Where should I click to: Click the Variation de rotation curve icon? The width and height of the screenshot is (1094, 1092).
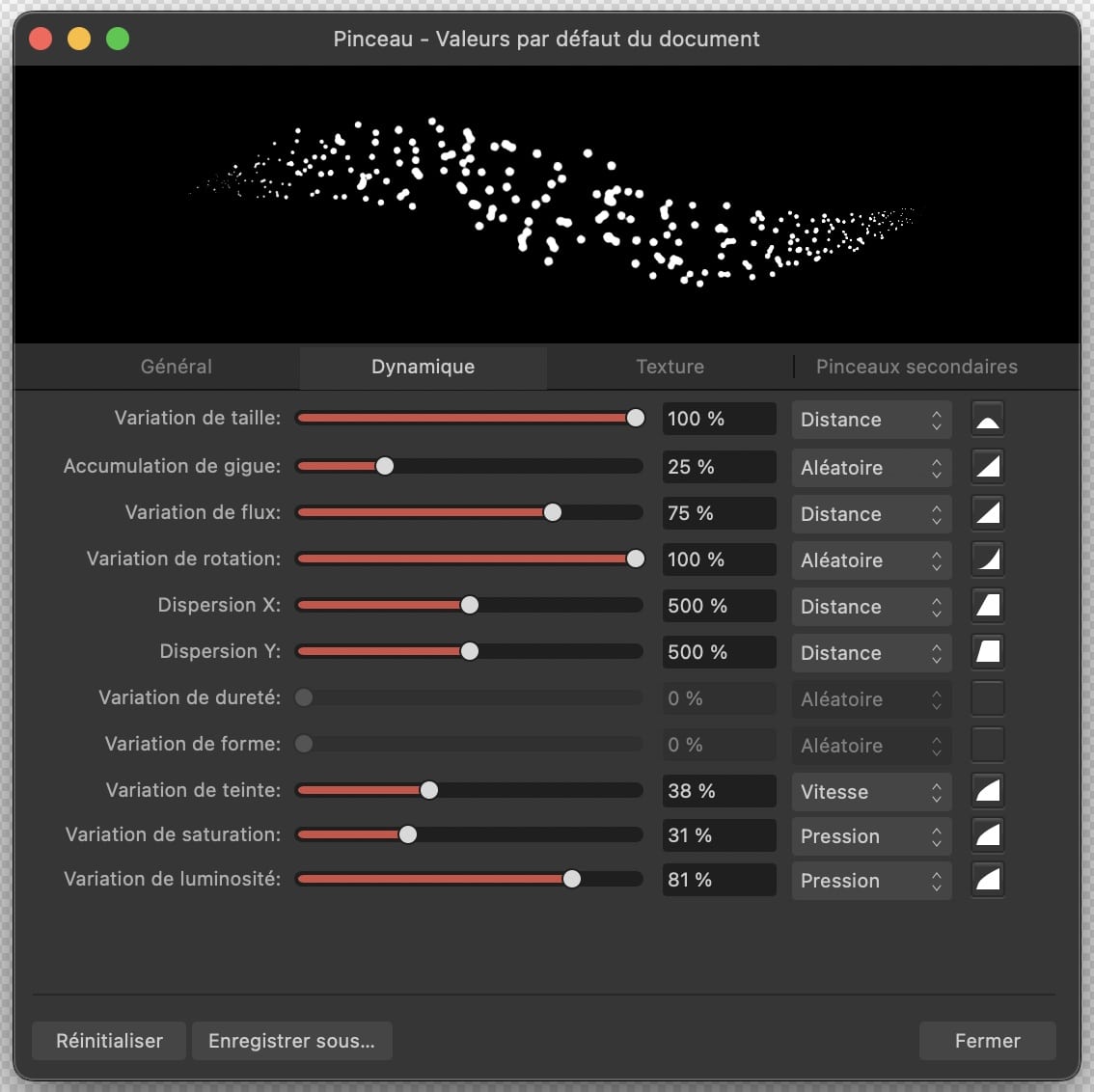[x=987, y=560]
